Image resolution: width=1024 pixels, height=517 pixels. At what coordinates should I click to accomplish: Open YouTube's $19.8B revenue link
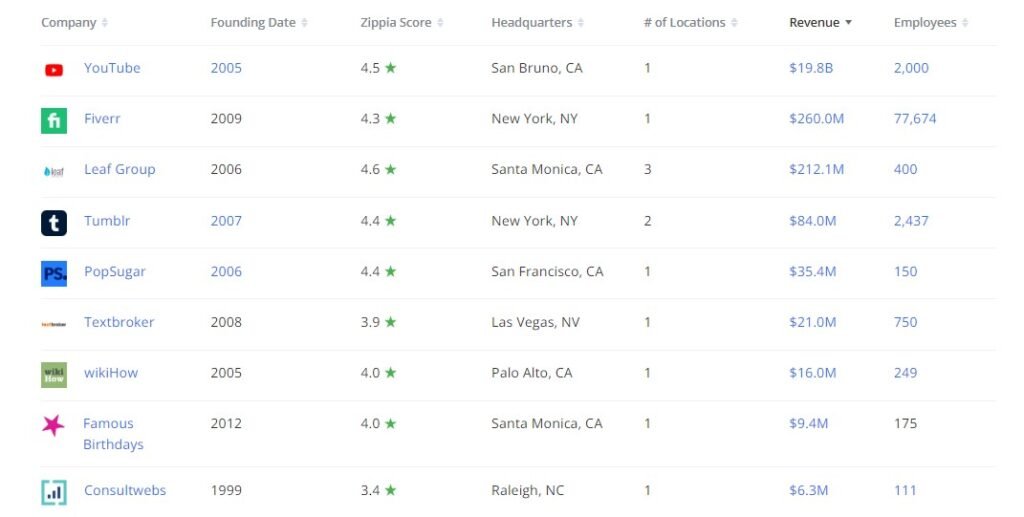(811, 68)
